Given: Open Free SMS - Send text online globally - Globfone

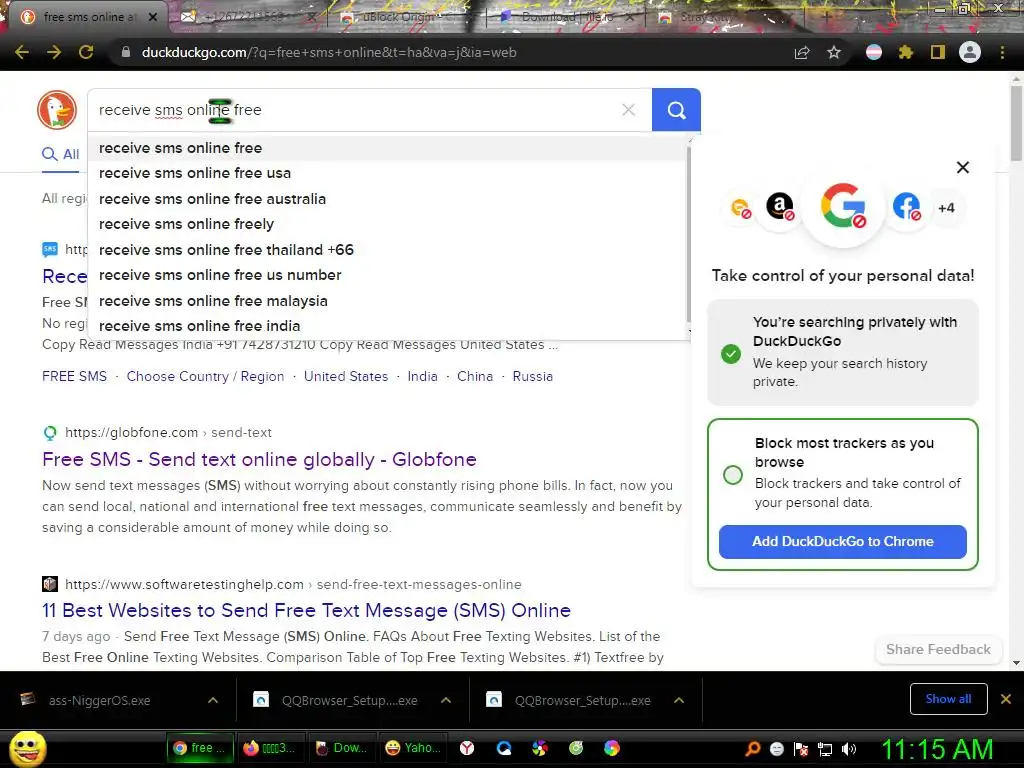Looking at the screenshot, I should (x=259, y=459).
